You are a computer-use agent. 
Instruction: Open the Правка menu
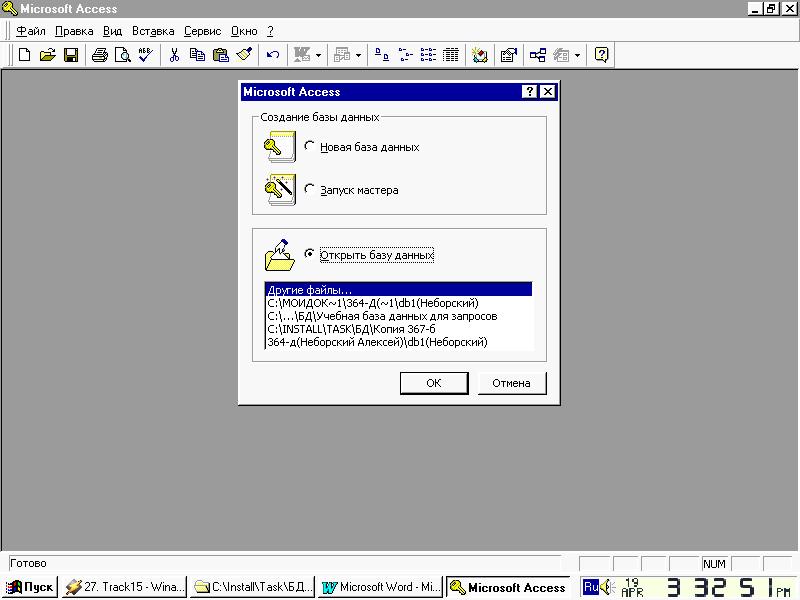click(74, 31)
